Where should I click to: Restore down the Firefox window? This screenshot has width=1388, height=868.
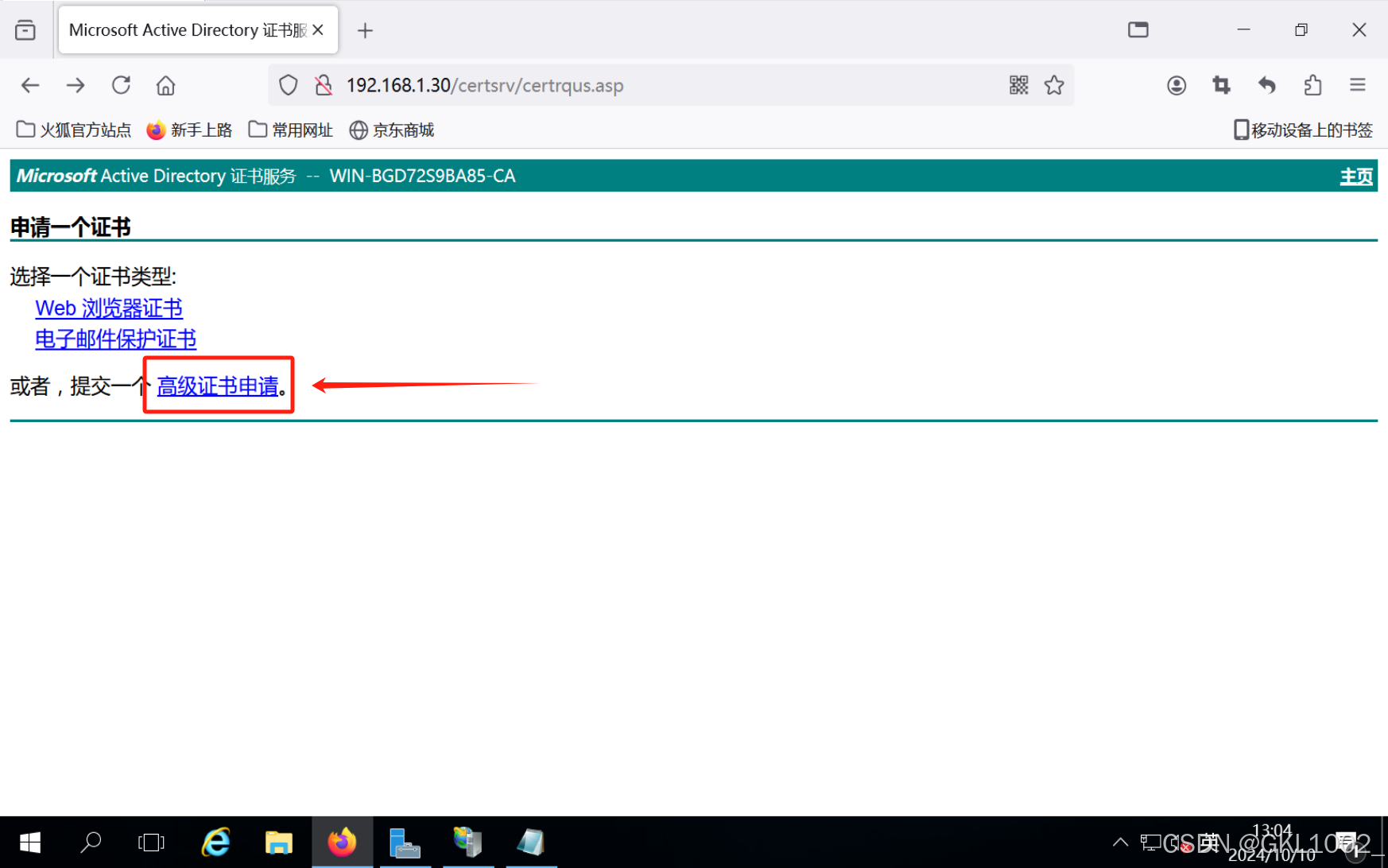pyautogui.click(x=1301, y=30)
